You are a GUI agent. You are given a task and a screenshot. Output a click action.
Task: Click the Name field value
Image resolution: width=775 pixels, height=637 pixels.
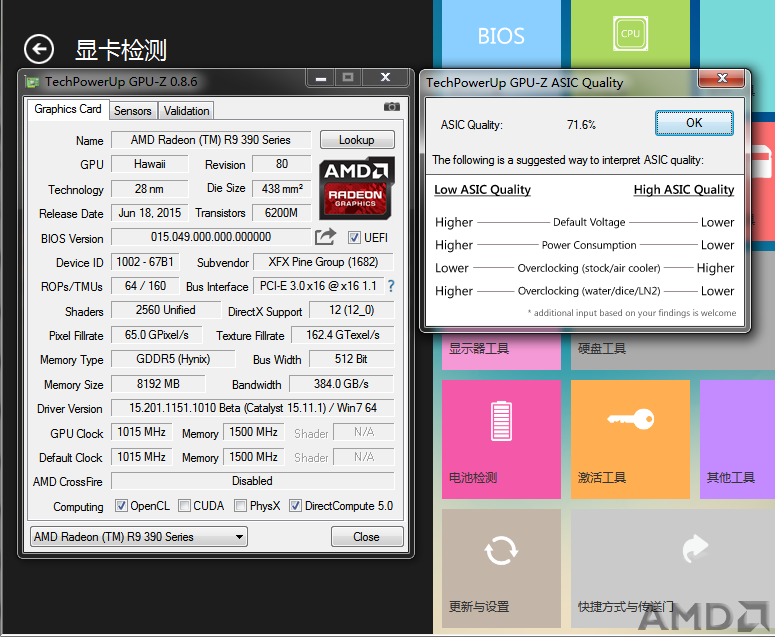[x=211, y=140]
